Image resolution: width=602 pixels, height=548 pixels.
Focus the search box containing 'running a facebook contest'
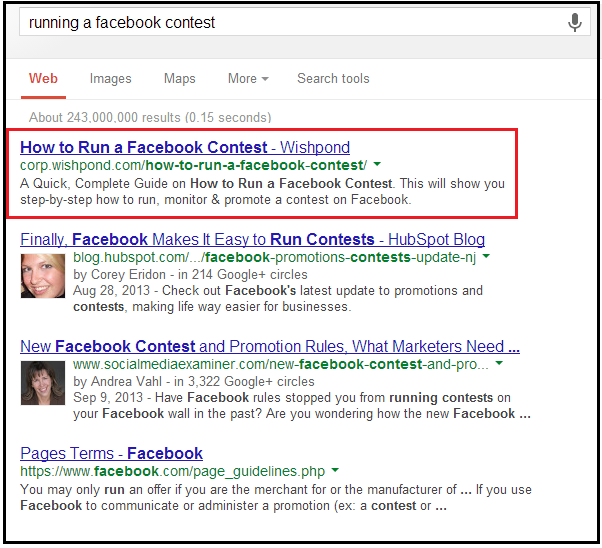(305, 22)
